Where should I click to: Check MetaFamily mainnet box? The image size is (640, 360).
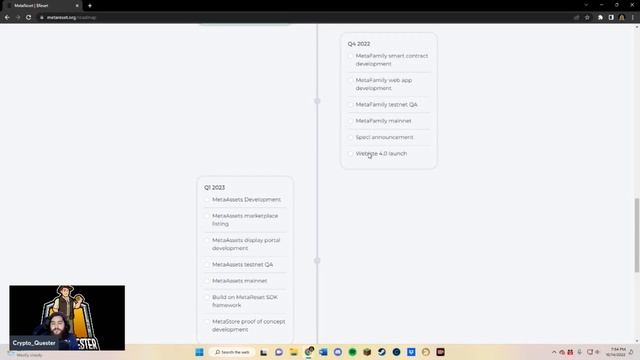pos(350,121)
